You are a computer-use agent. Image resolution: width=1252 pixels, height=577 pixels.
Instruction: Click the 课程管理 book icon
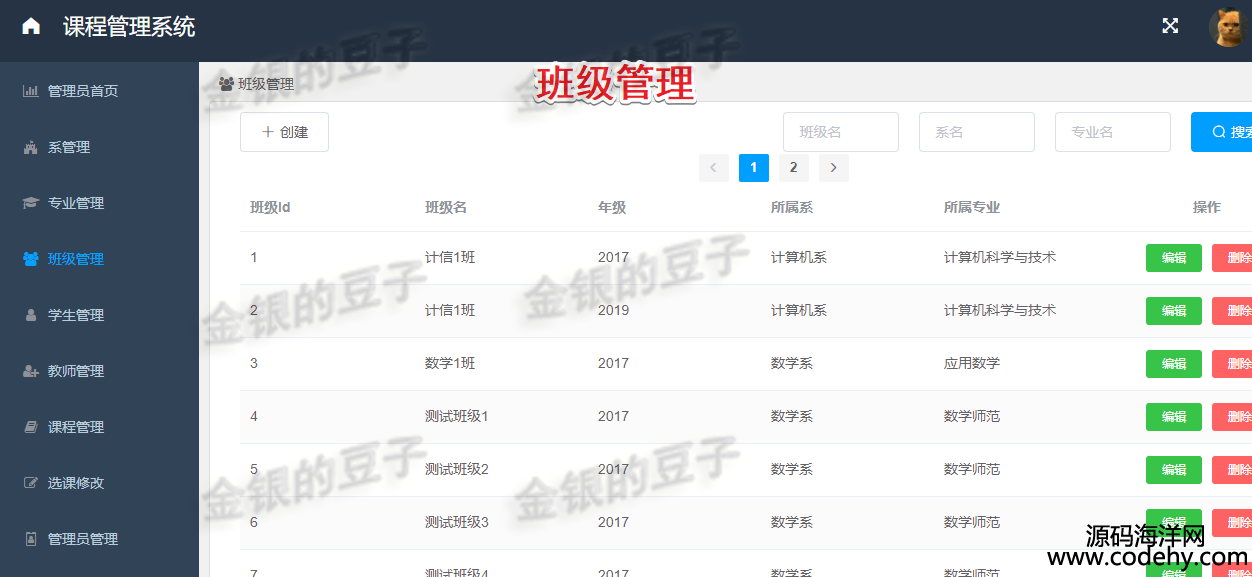coord(31,427)
